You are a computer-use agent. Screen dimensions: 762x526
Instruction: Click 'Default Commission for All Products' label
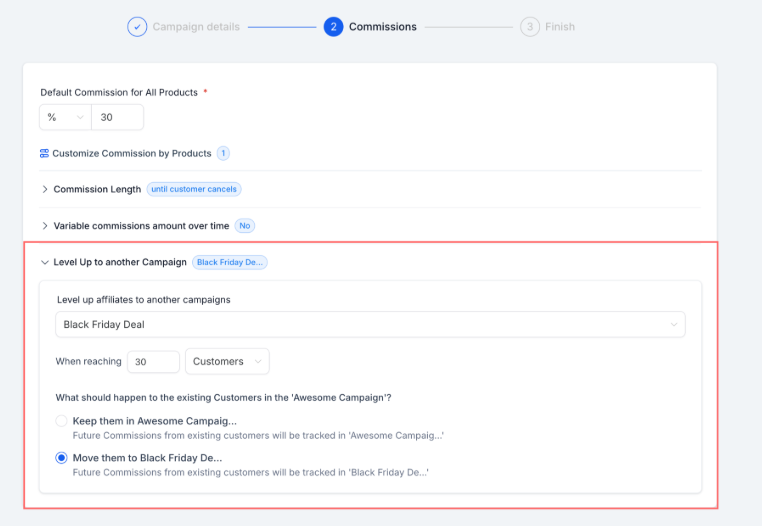point(119,92)
